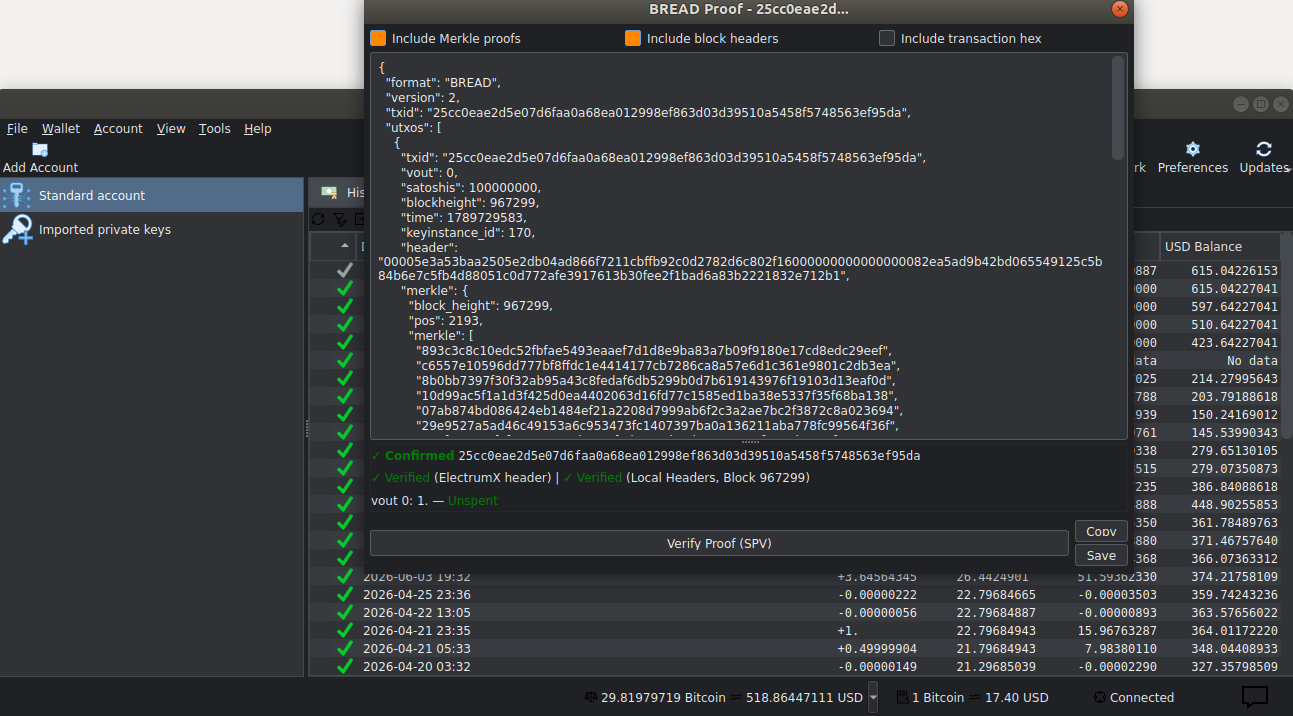
Task: Click '17.40 USD' rate in status bar
Action: coord(1016,697)
